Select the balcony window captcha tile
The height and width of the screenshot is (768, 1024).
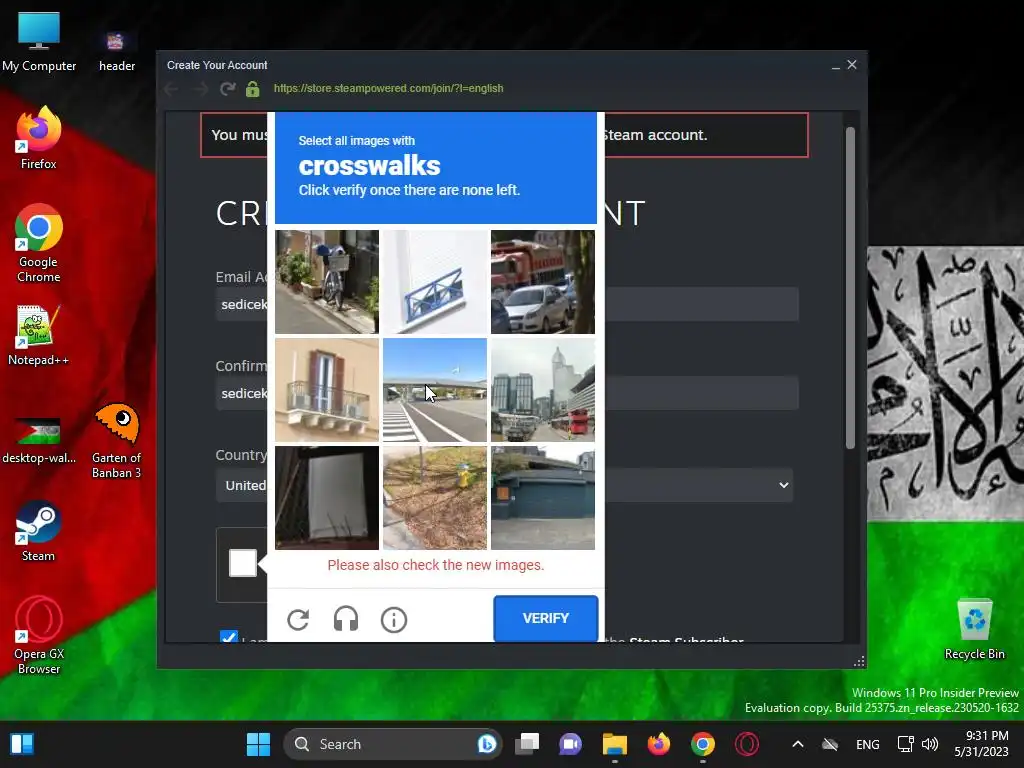click(x=327, y=390)
